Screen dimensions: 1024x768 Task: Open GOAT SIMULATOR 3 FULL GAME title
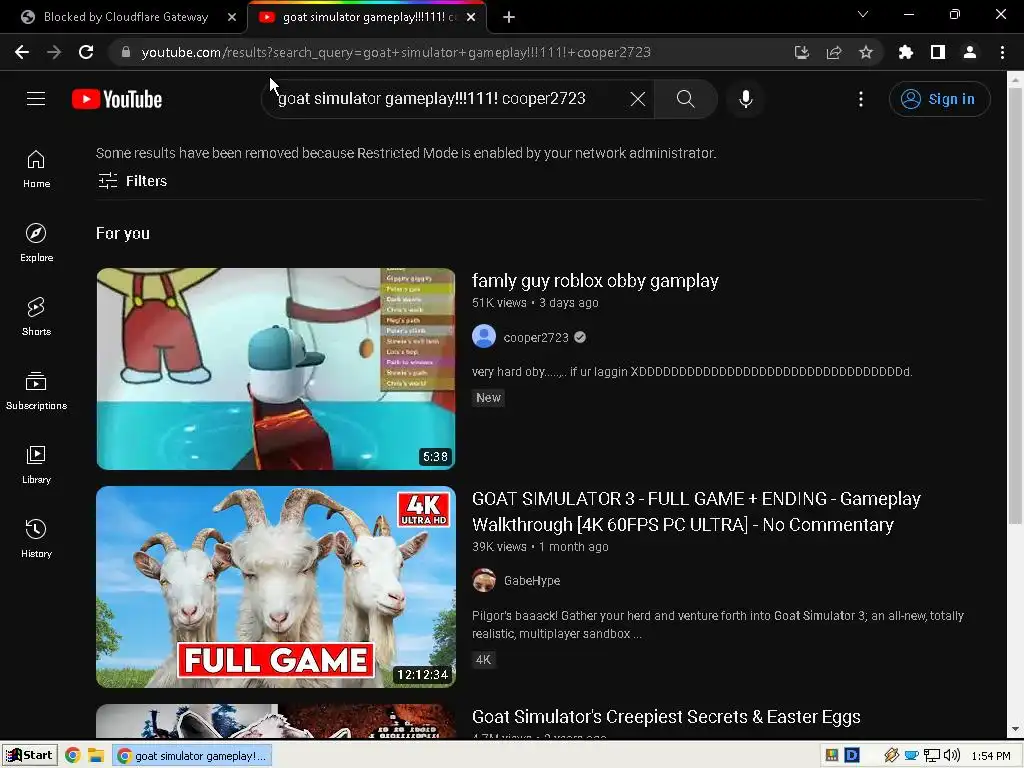pos(696,511)
